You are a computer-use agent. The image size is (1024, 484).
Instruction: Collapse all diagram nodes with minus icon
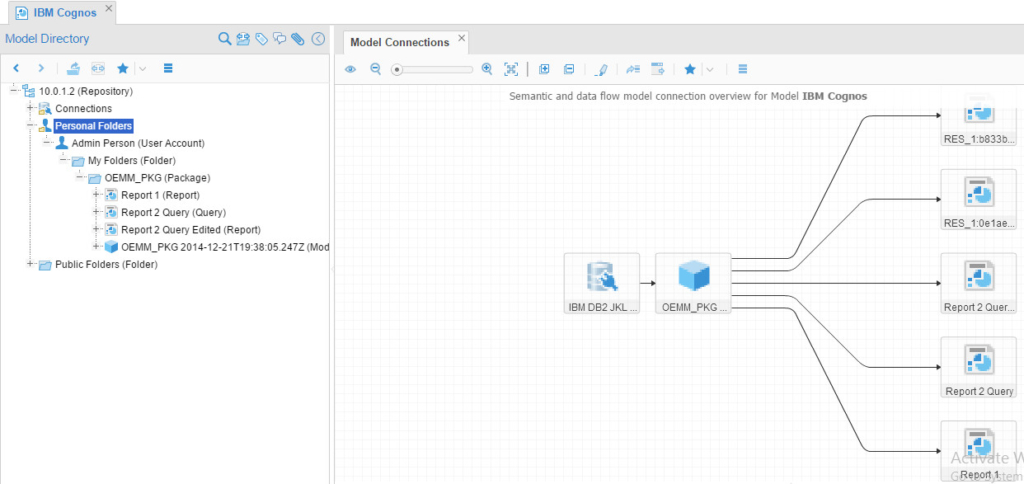[569, 69]
